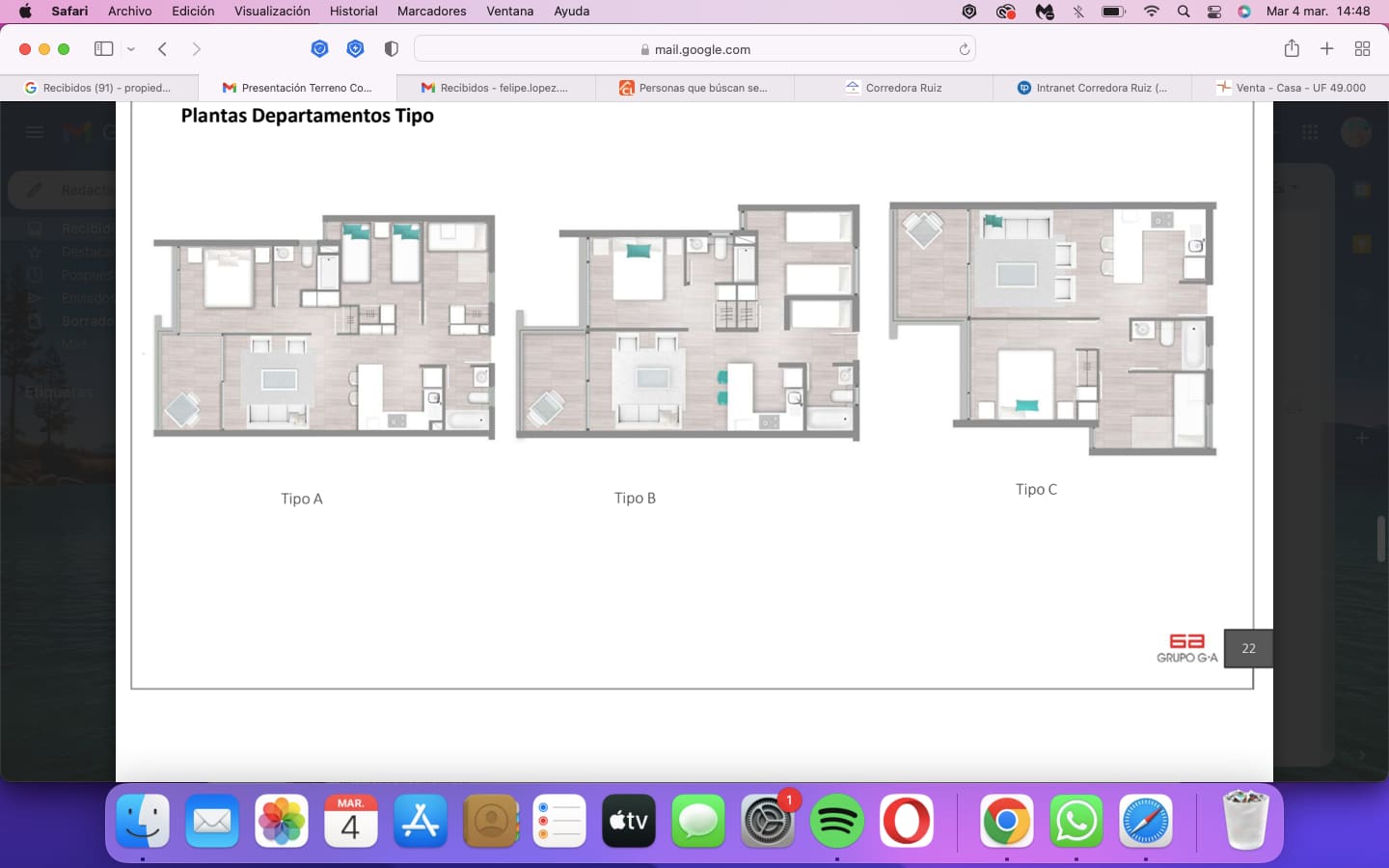Open WhatsApp from the Dock
1389x868 pixels.
click(x=1076, y=821)
